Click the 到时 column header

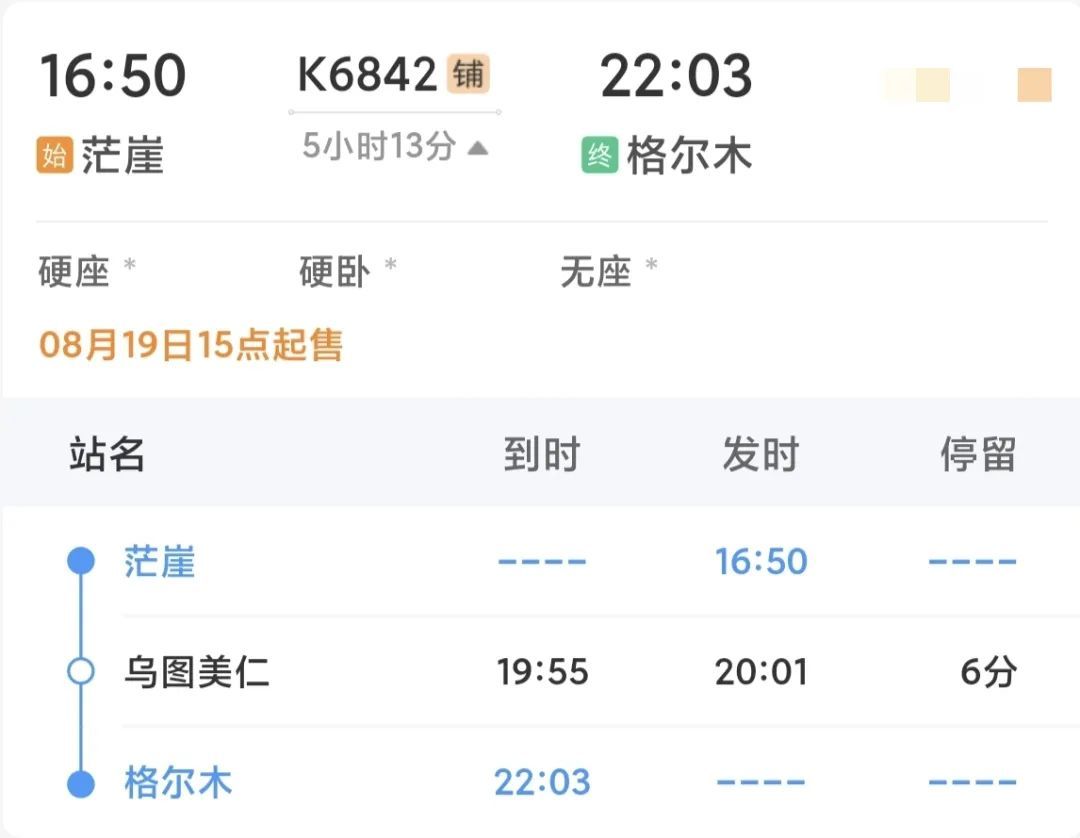(543, 454)
